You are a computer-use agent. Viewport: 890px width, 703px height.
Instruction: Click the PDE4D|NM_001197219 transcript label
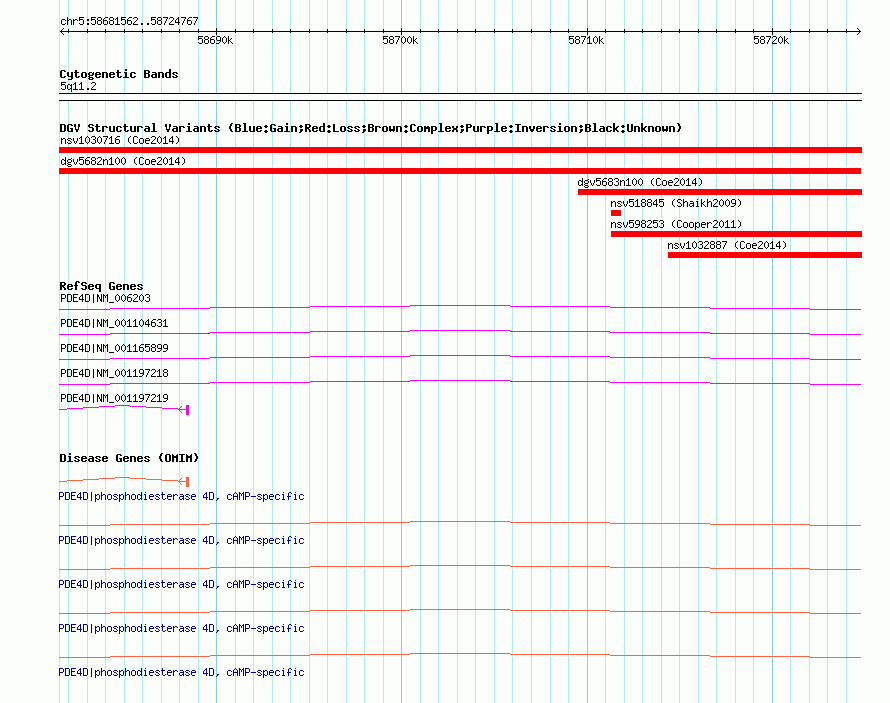(x=114, y=398)
